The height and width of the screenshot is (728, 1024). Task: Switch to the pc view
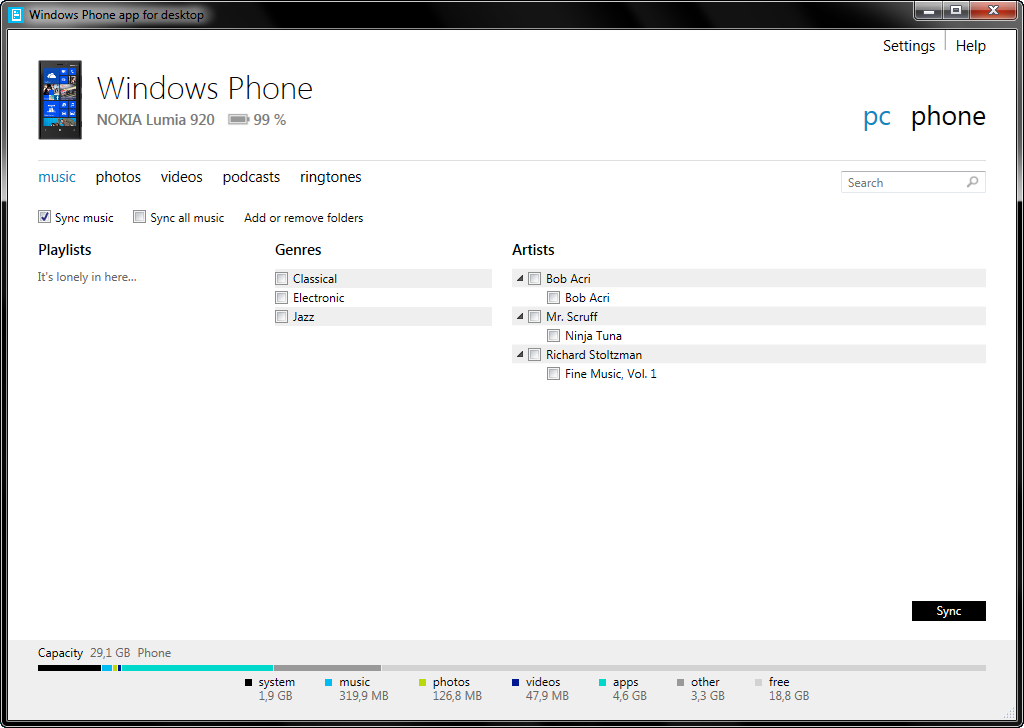coord(876,117)
